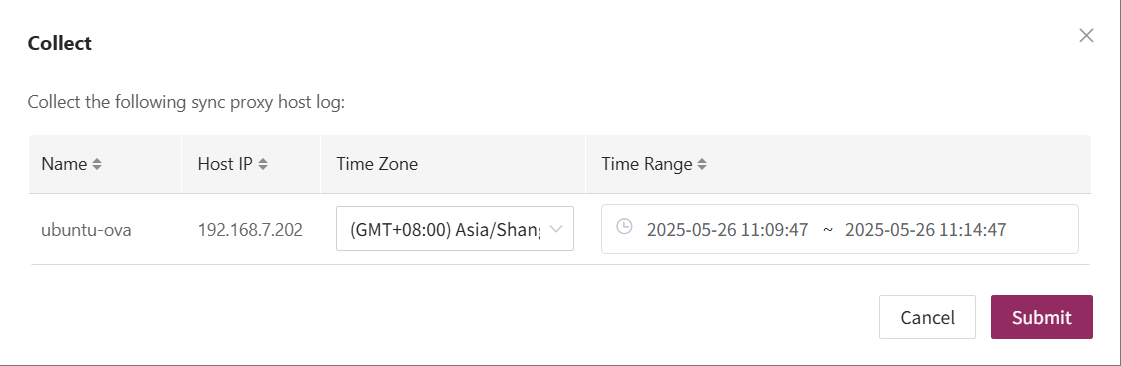1121x366 pixels.
Task: Submit the log collection request
Action: (x=1042, y=317)
